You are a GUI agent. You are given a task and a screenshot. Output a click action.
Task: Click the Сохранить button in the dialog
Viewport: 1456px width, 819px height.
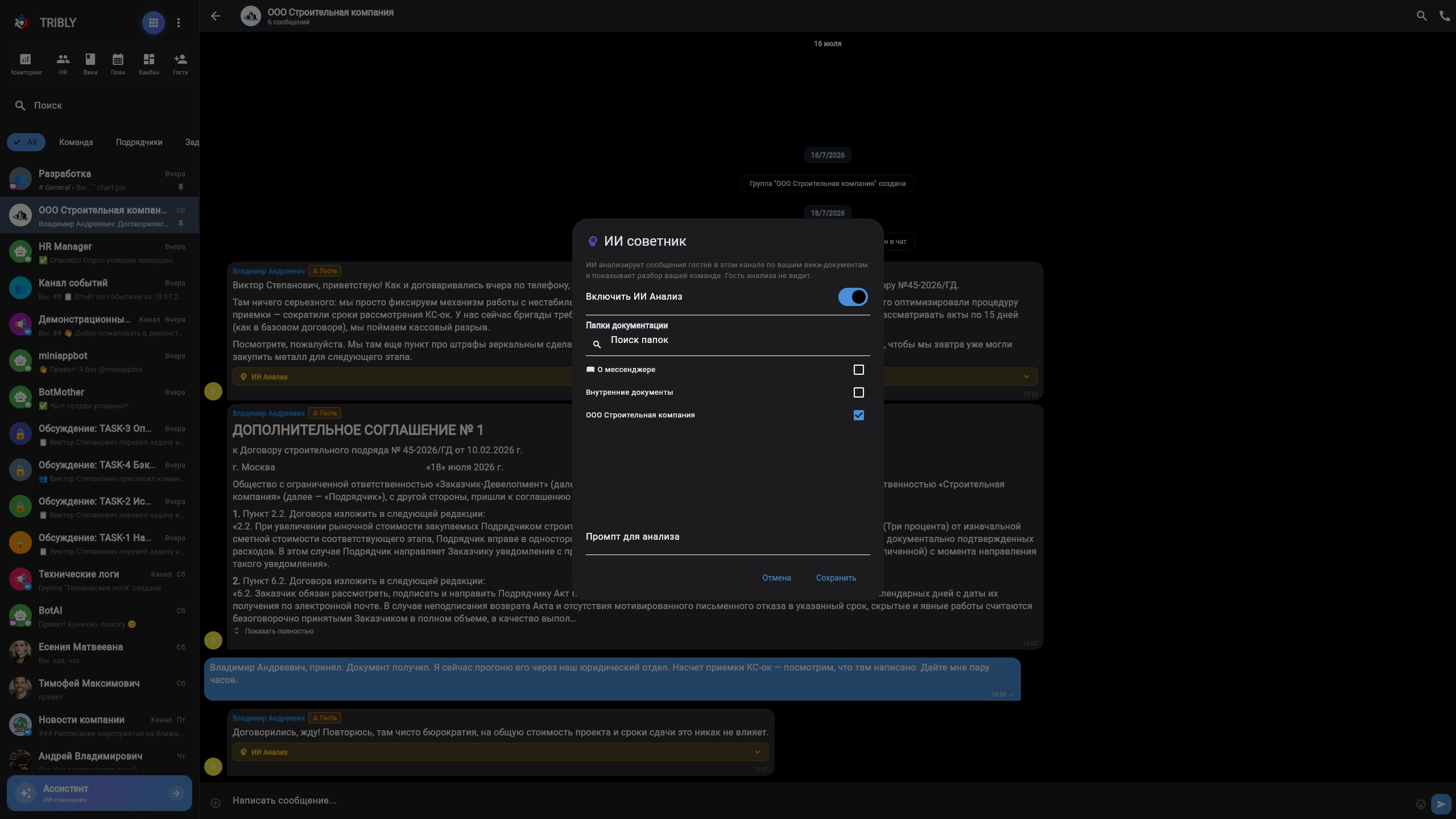click(x=836, y=578)
